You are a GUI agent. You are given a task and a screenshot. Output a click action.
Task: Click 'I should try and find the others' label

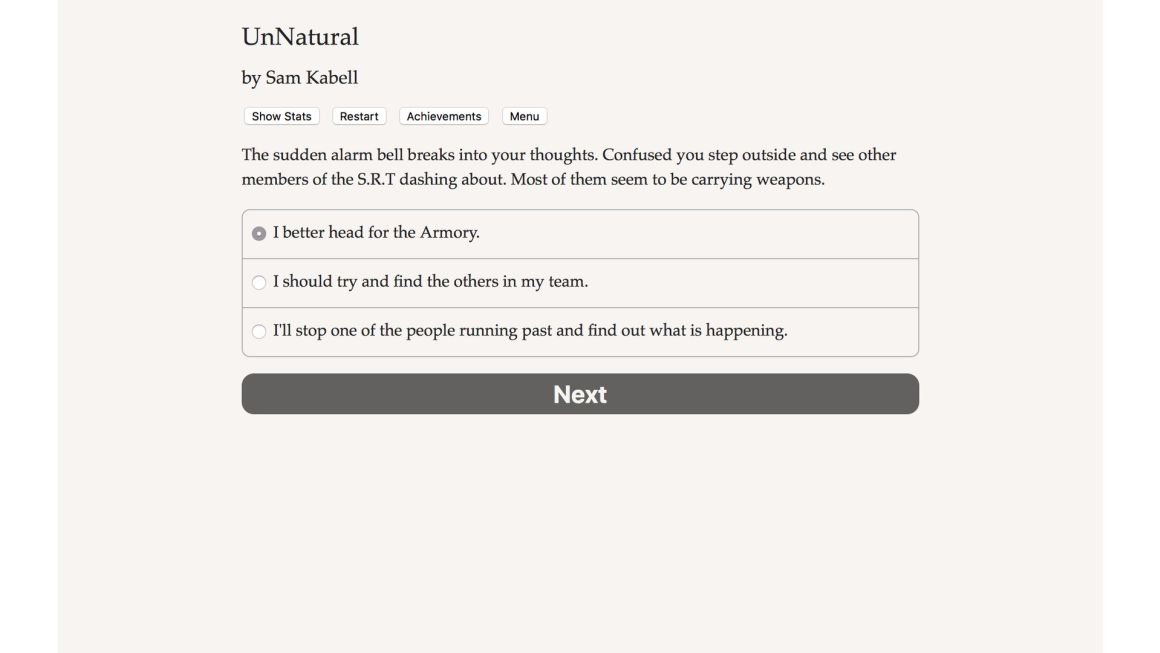pyautogui.click(x=431, y=281)
